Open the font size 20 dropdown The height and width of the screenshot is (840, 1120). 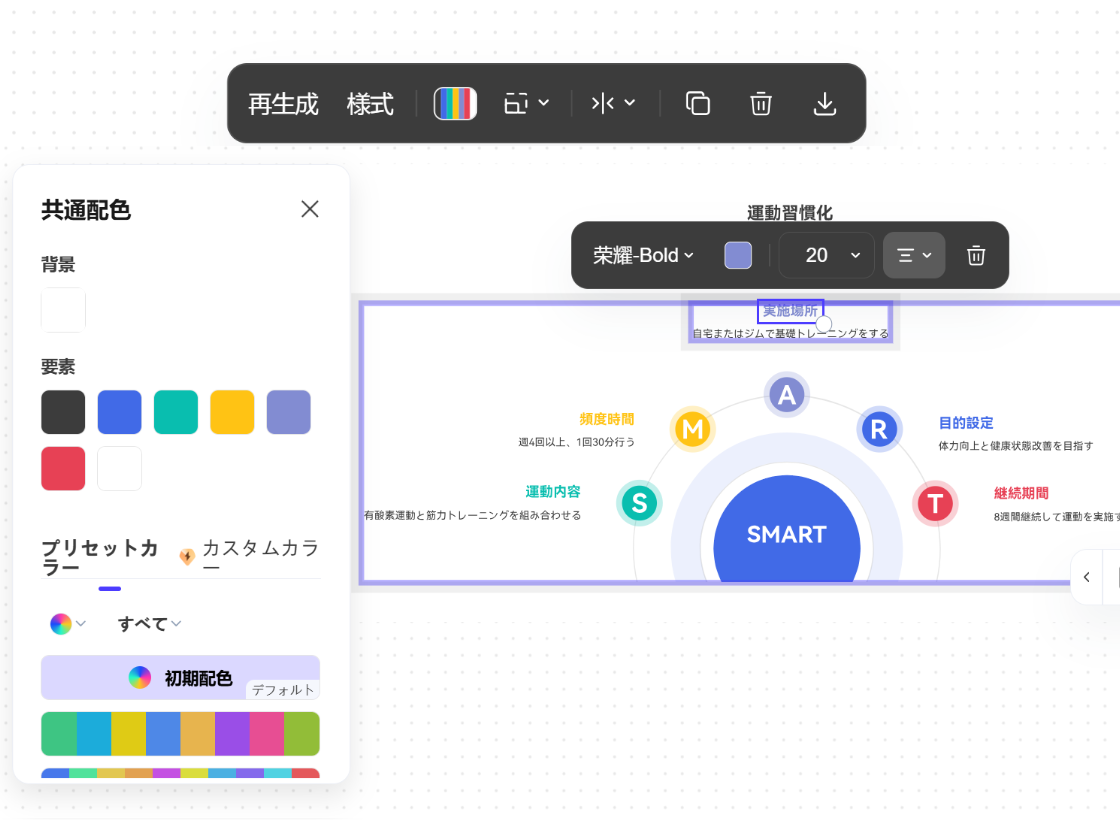[x=826, y=255]
